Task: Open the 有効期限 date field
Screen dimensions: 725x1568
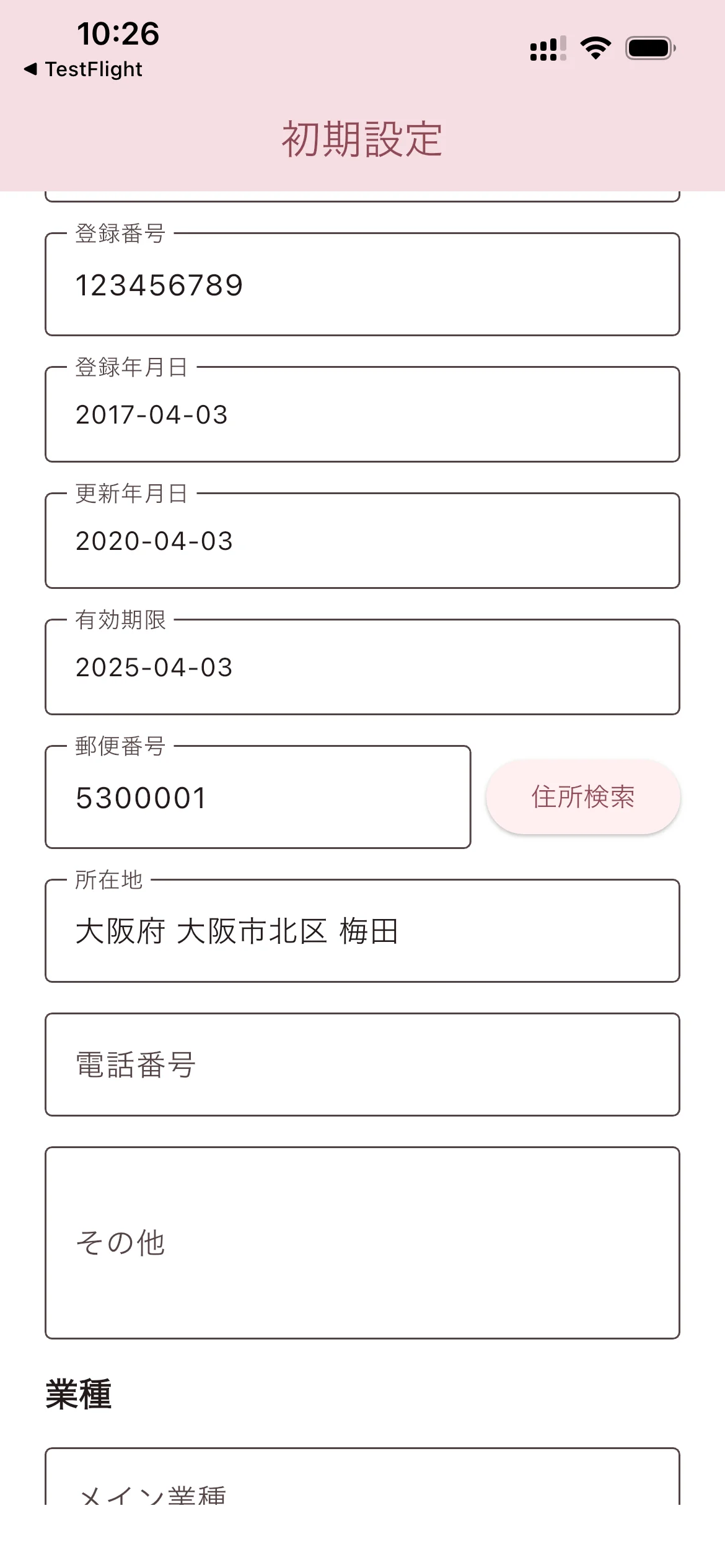Action: tap(362, 668)
